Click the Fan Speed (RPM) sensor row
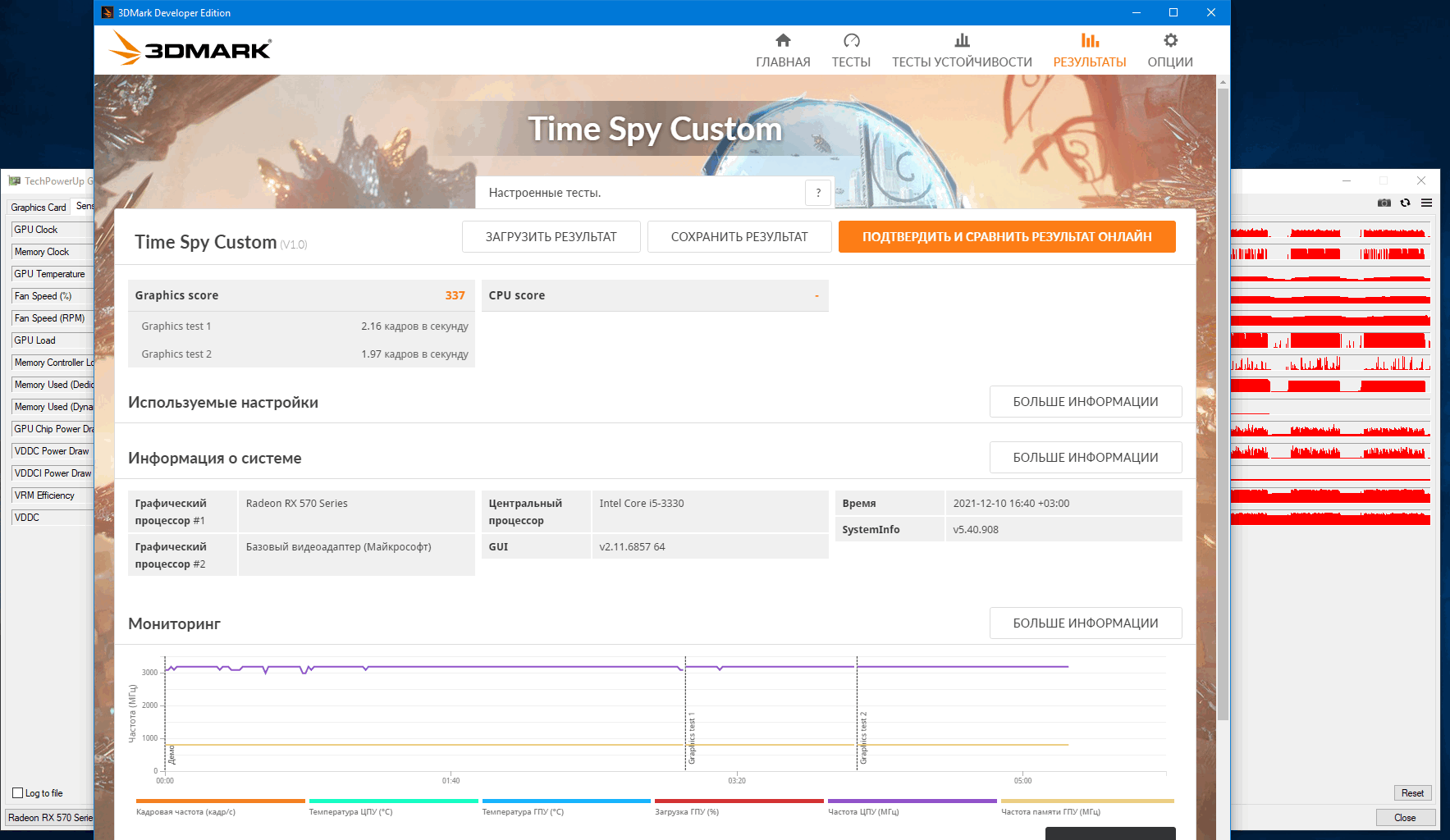 [52, 318]
